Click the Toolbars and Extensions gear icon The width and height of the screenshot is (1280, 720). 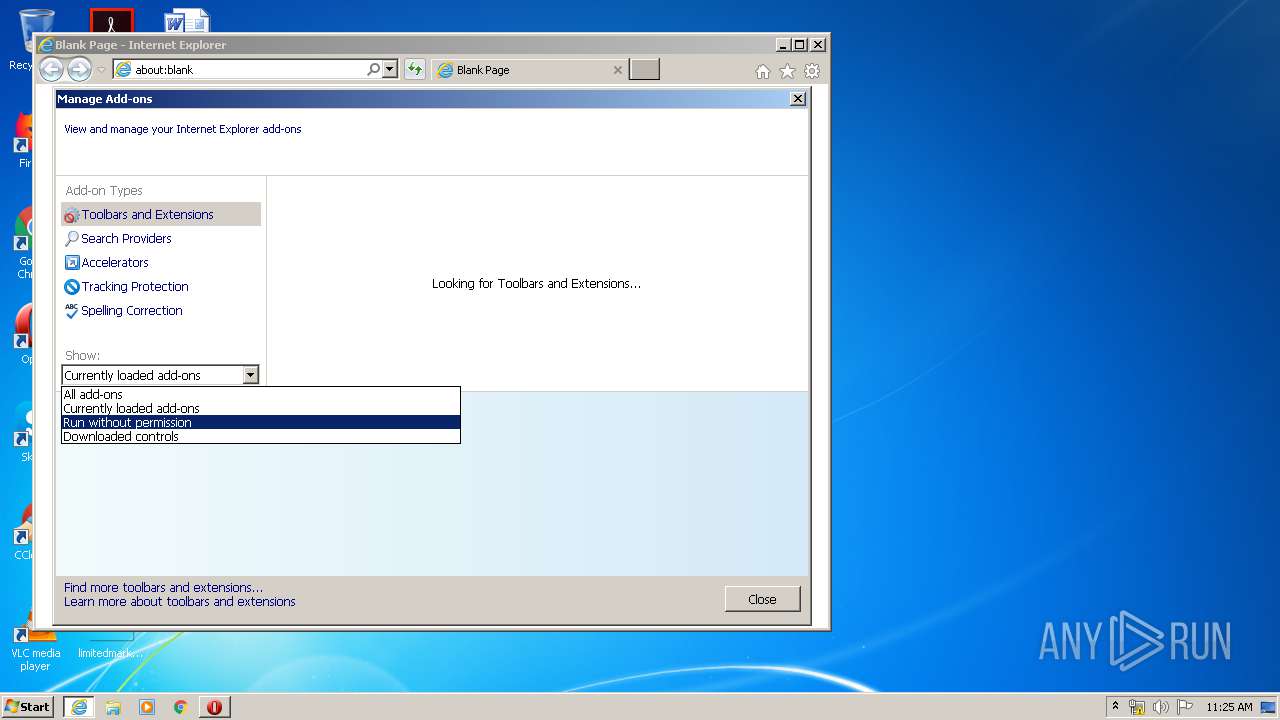point(71,215)
